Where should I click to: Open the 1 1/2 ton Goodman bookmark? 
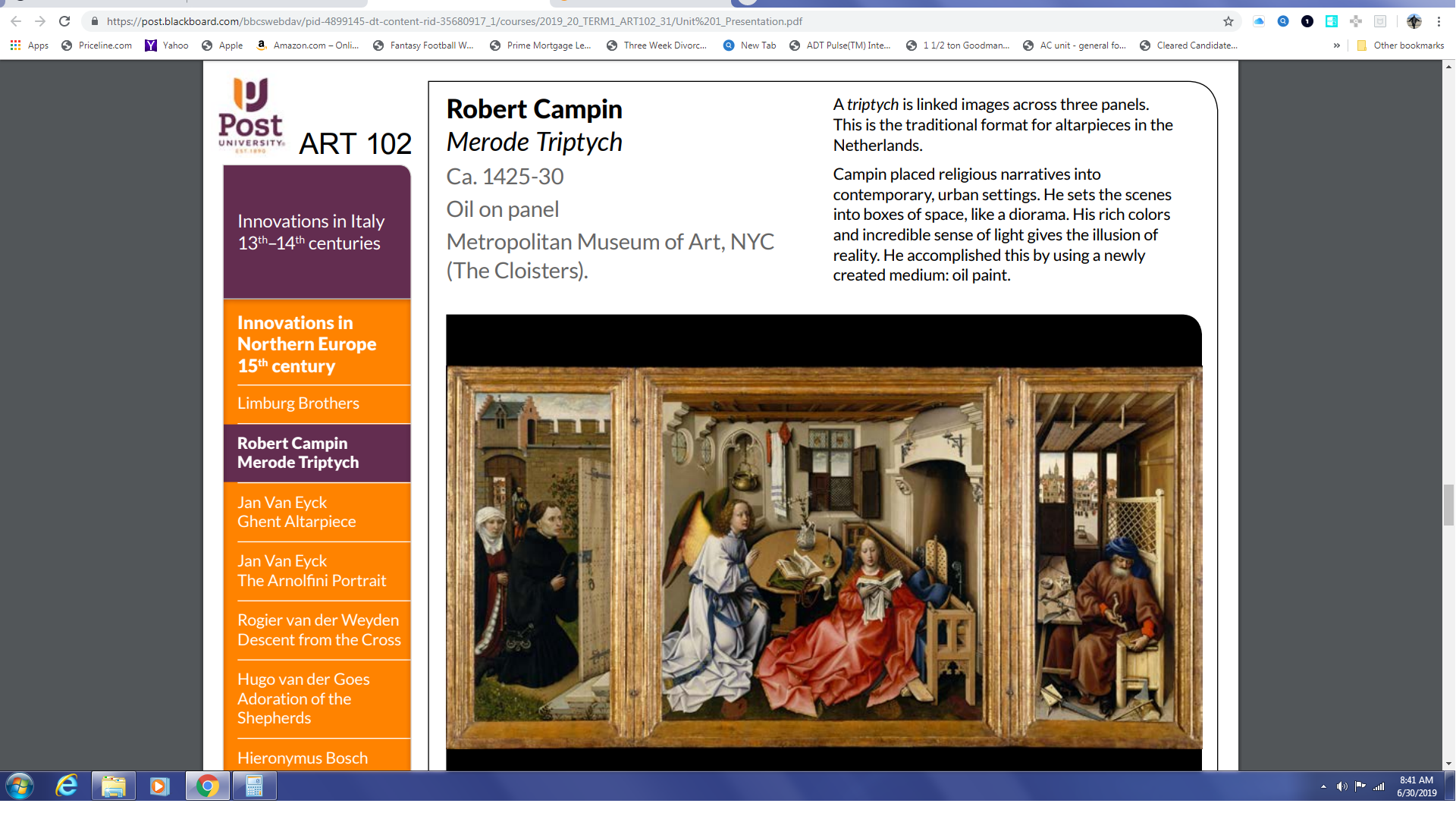click(x=958, y=45)
